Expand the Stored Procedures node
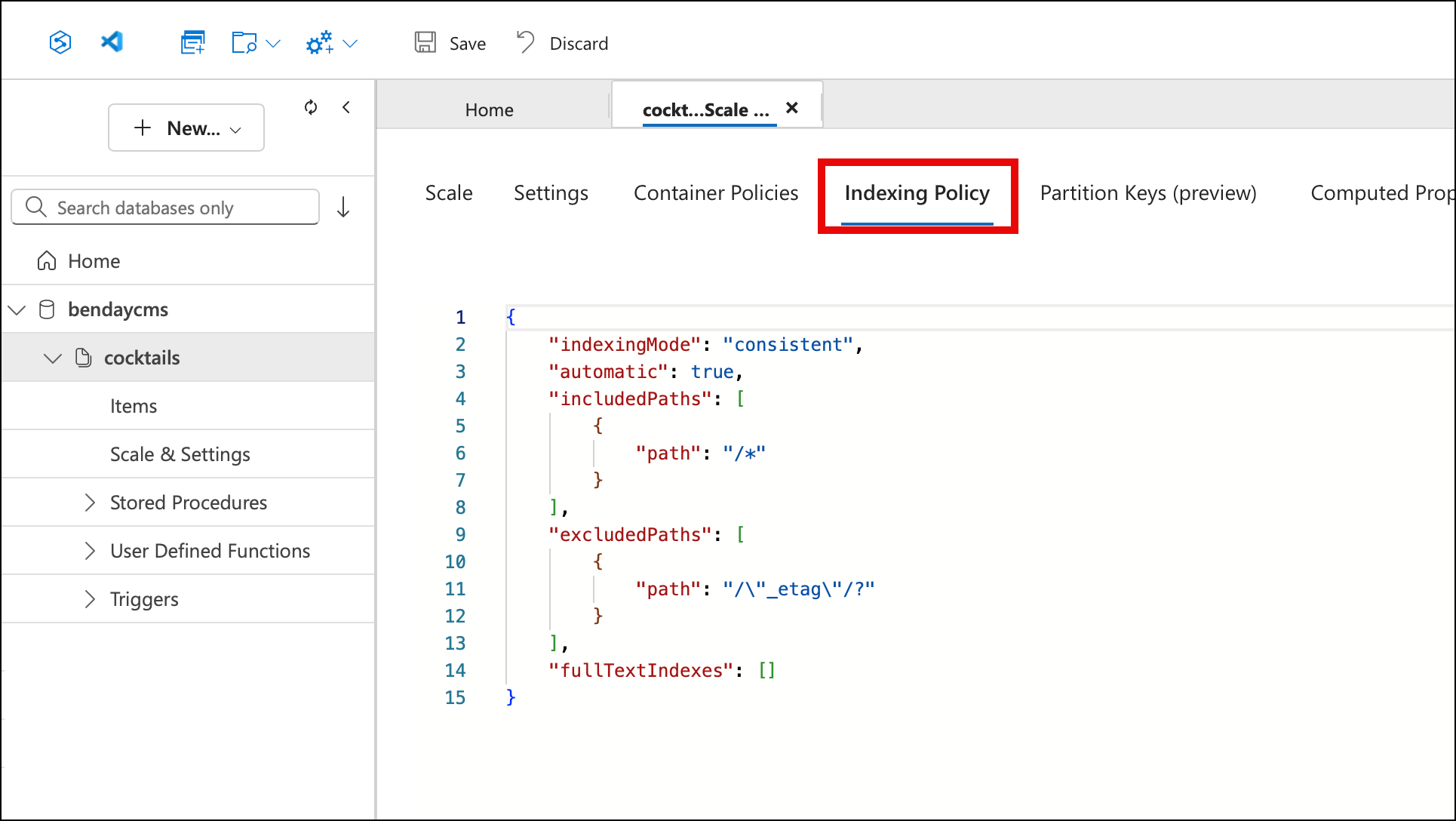Image resolution: width=1456 pixels, height=821 pixels. tap(90, 502)
